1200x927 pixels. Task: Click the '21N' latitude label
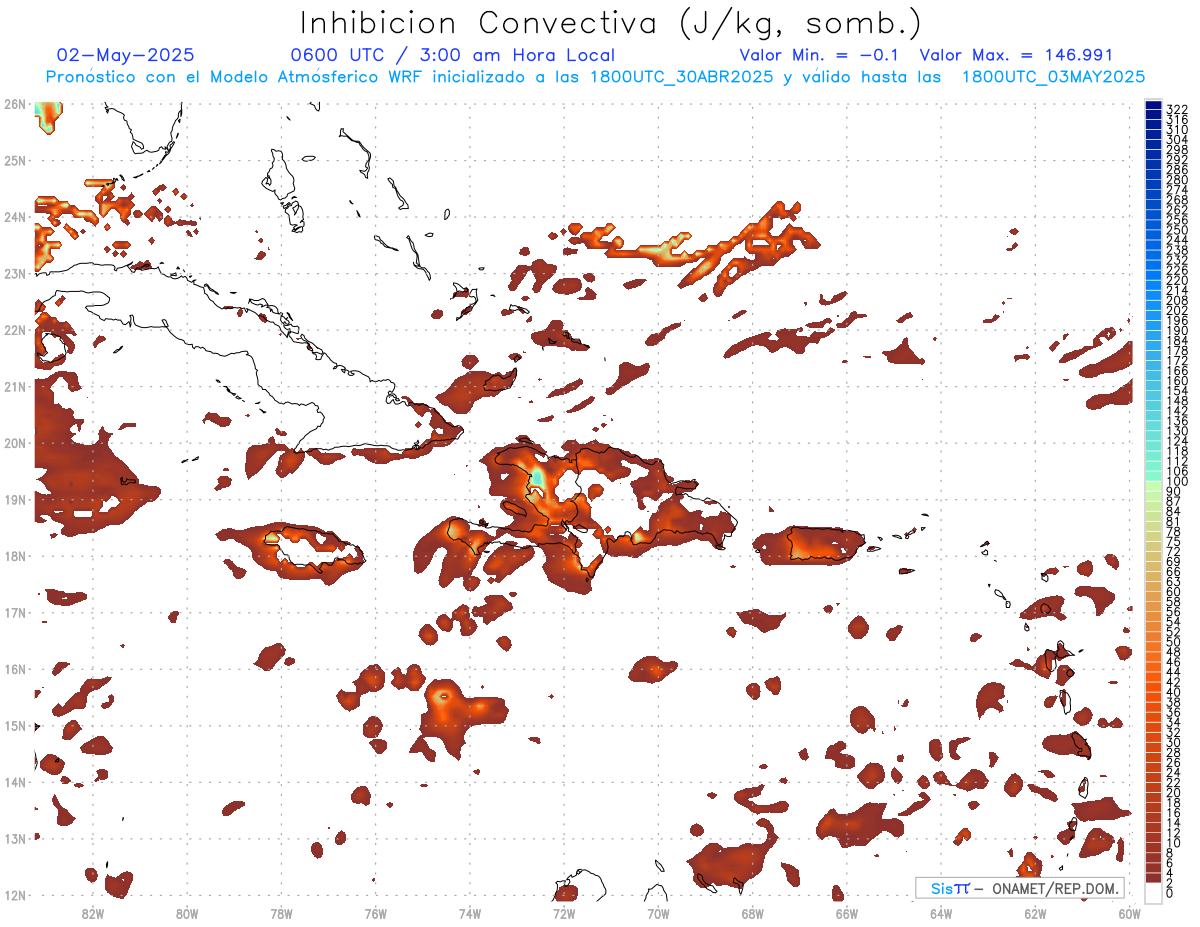(15, 386)
